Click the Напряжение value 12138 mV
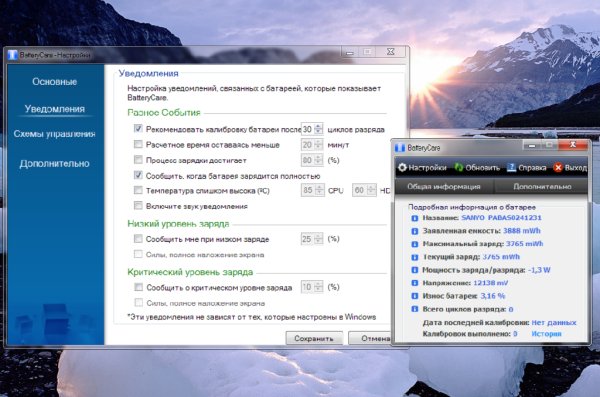 491,283
